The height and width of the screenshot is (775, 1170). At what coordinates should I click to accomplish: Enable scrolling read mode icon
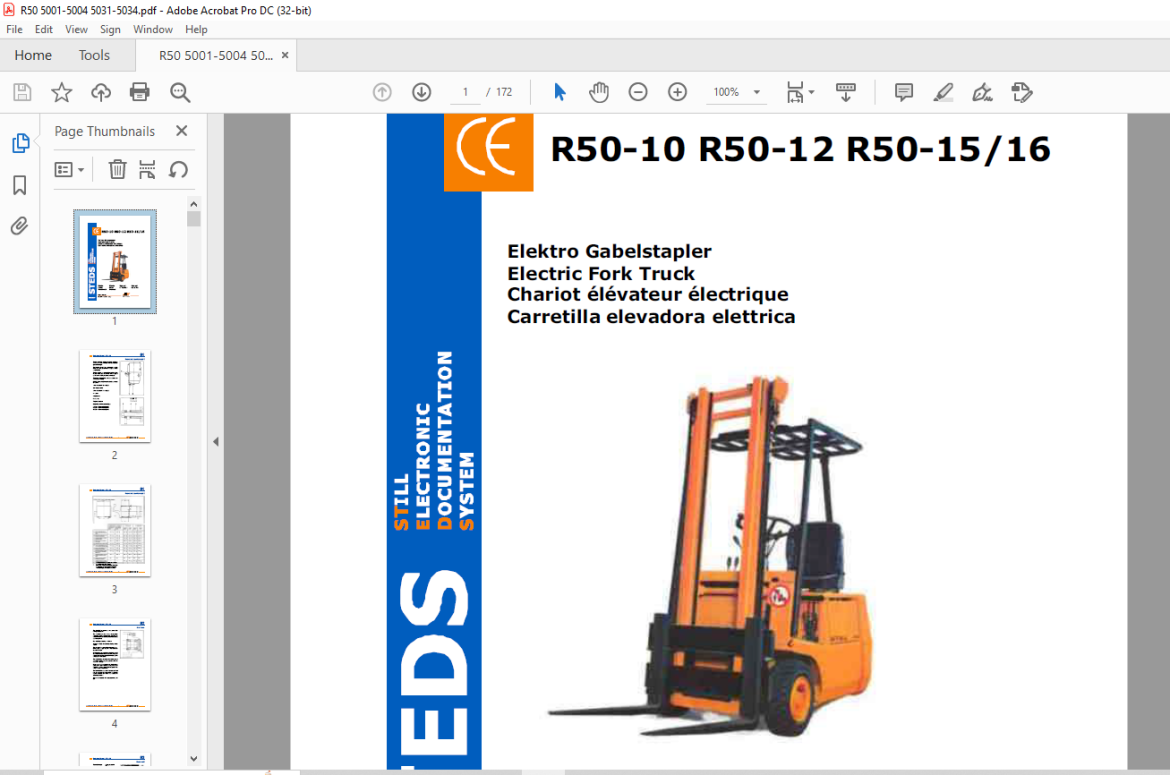point(845,92)
